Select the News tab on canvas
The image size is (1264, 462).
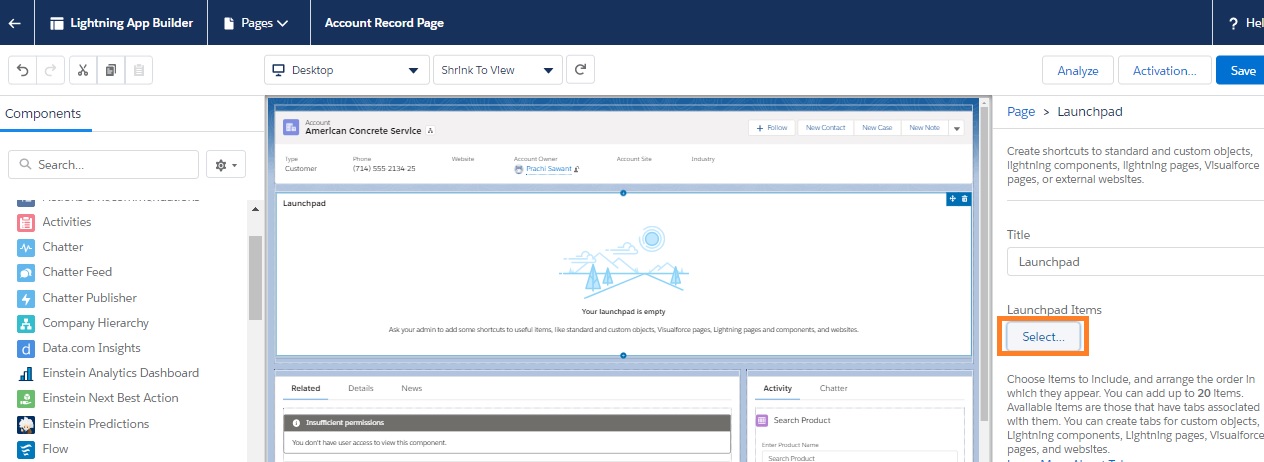tap(412, 388)
